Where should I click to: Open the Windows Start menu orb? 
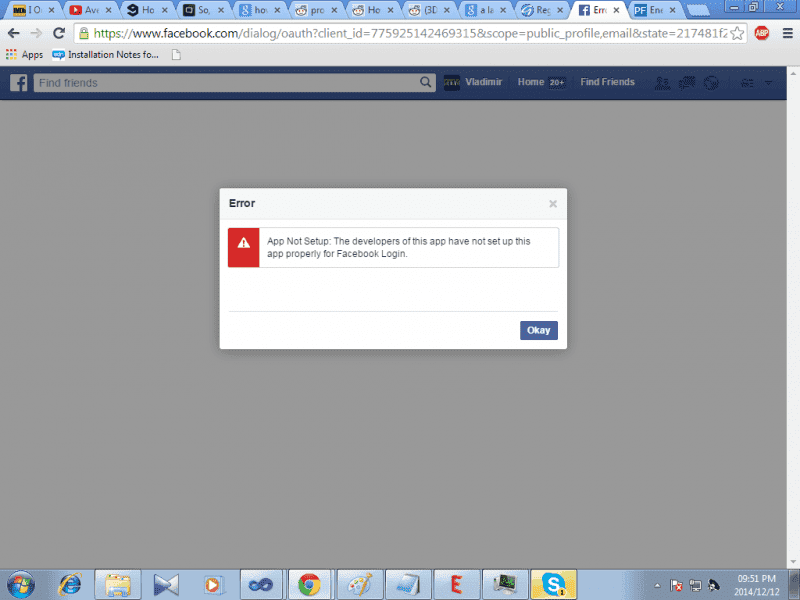[21, 585]
